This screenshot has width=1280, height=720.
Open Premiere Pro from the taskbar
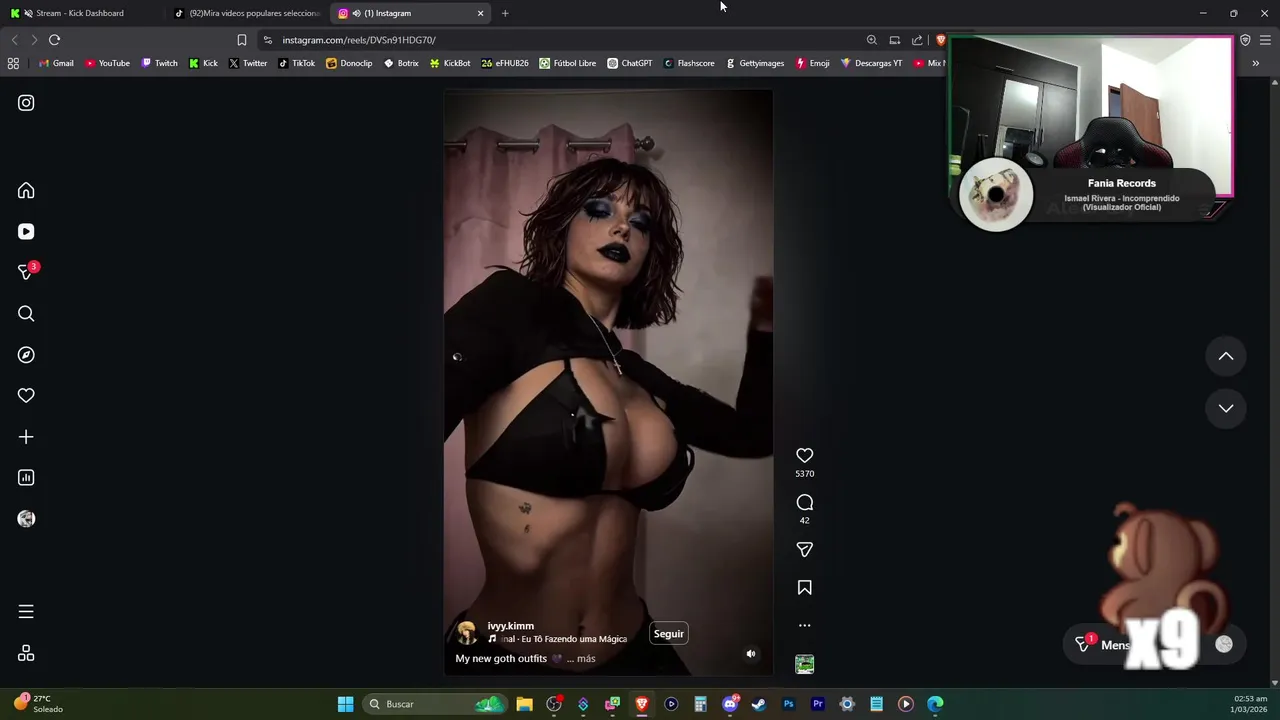(817, 704)
